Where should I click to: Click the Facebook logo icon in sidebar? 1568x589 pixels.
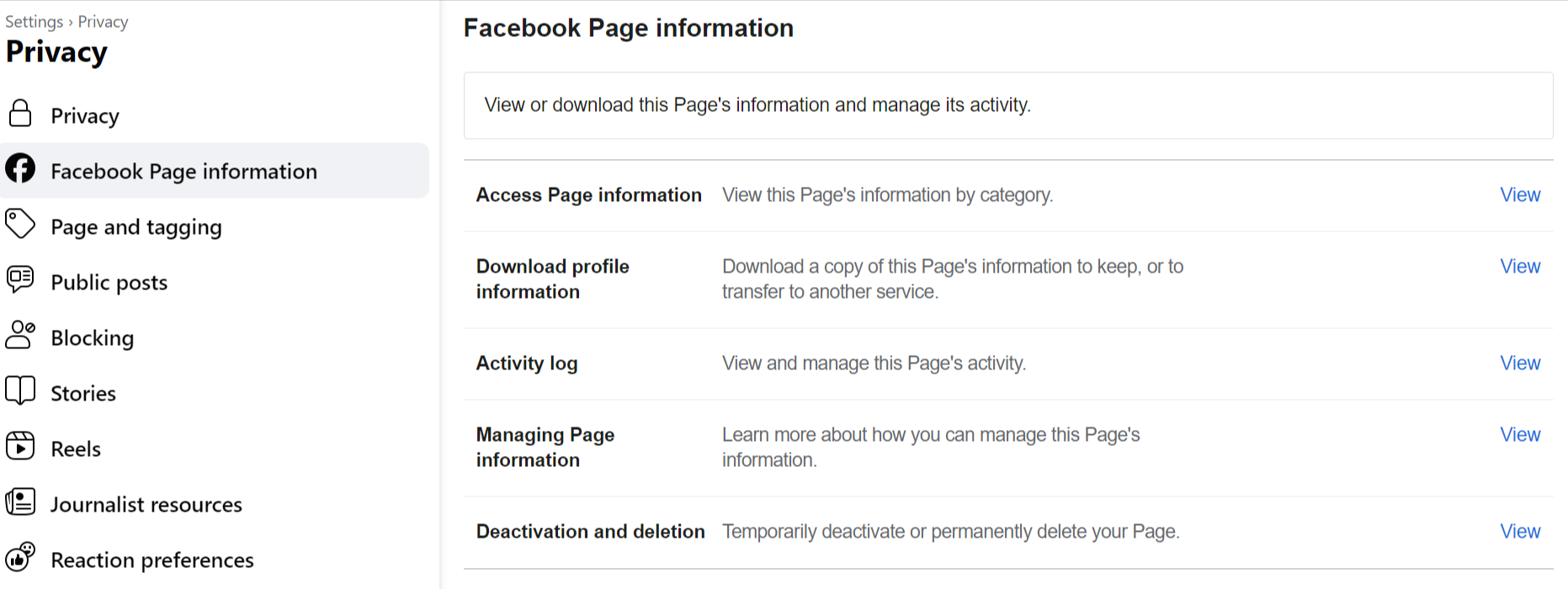20,169
